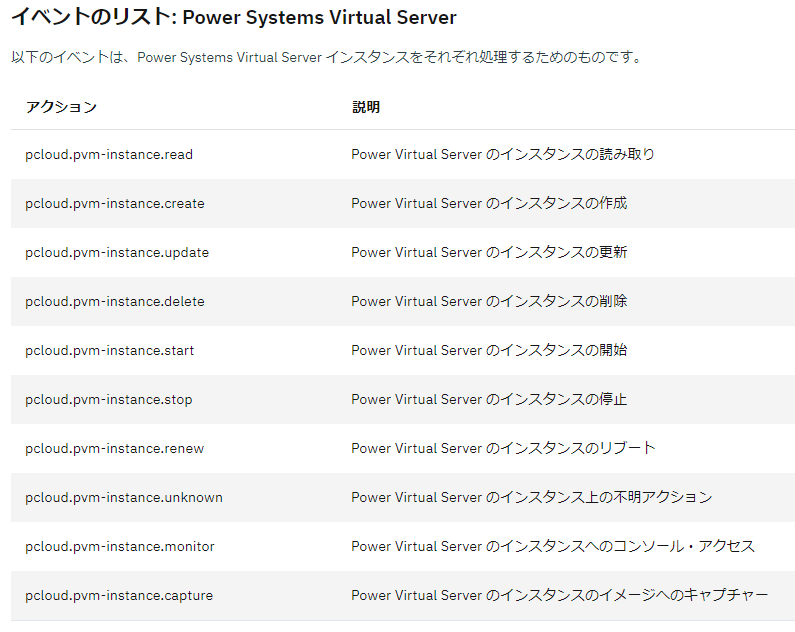The width and height of the screenshot is (795, 632).
Task: Select the pcloud.pvm-instance.monitor cell
Action: 120,547
